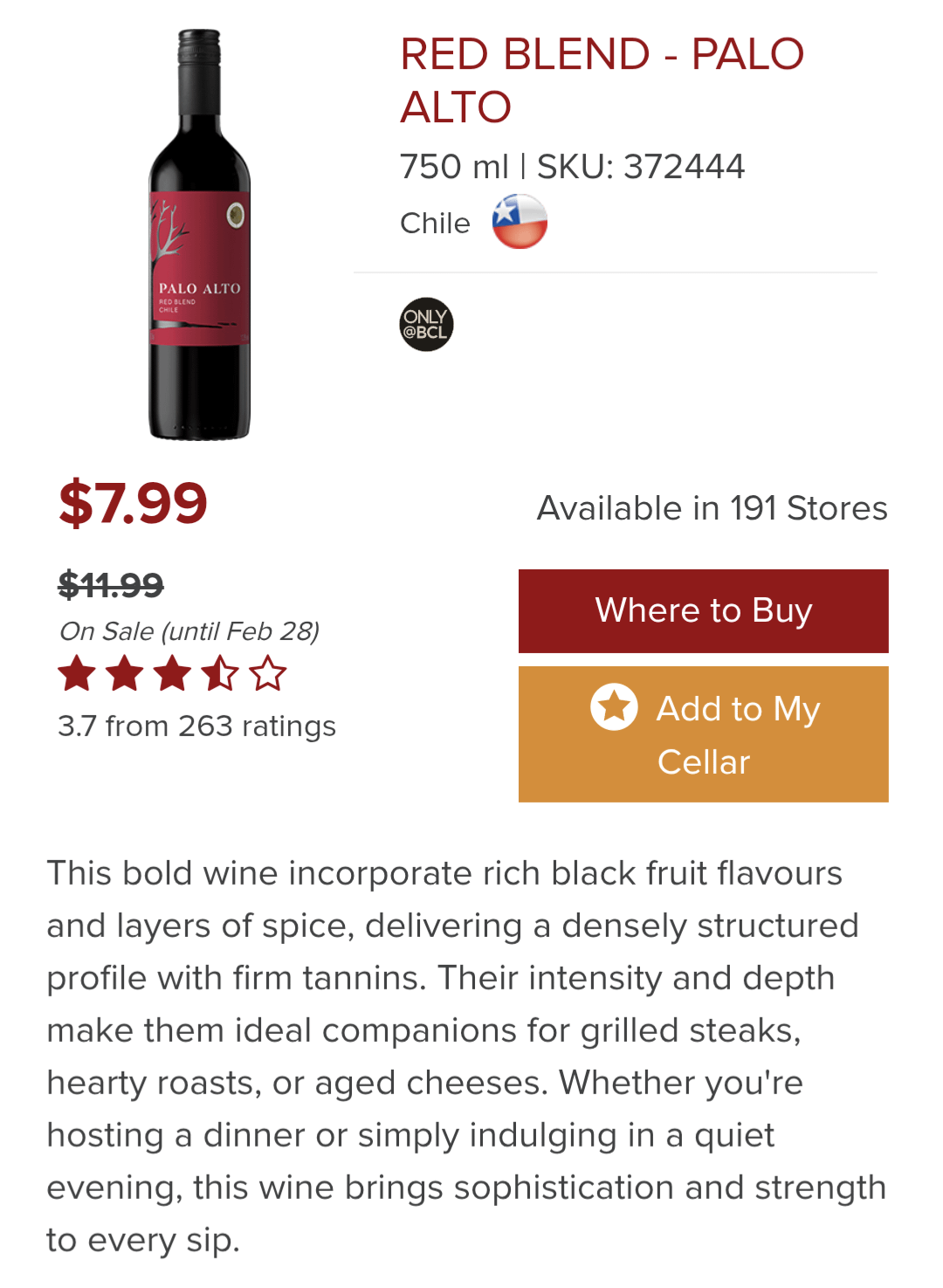Image resolution: width=943 pixels, height=1288 pixels.
Task: Select the third rating star
Action: (x=172, y=674)
